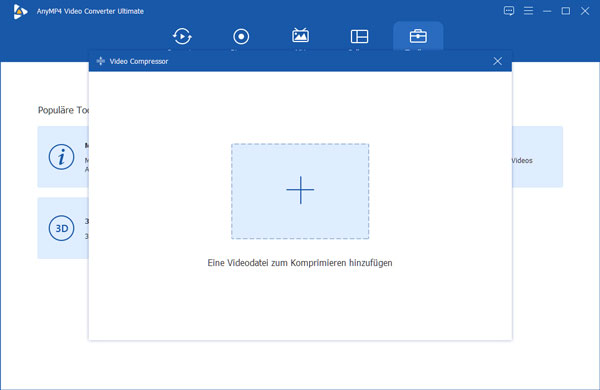Screen dimensions: 600x390
Task: Click the 'Populäre To…' heading behind the dialog
Action: tap(63, 110)
